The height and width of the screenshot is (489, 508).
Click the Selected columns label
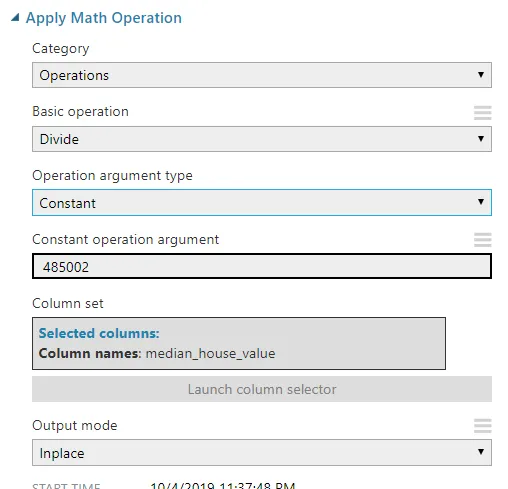click(x=99, y=333)
